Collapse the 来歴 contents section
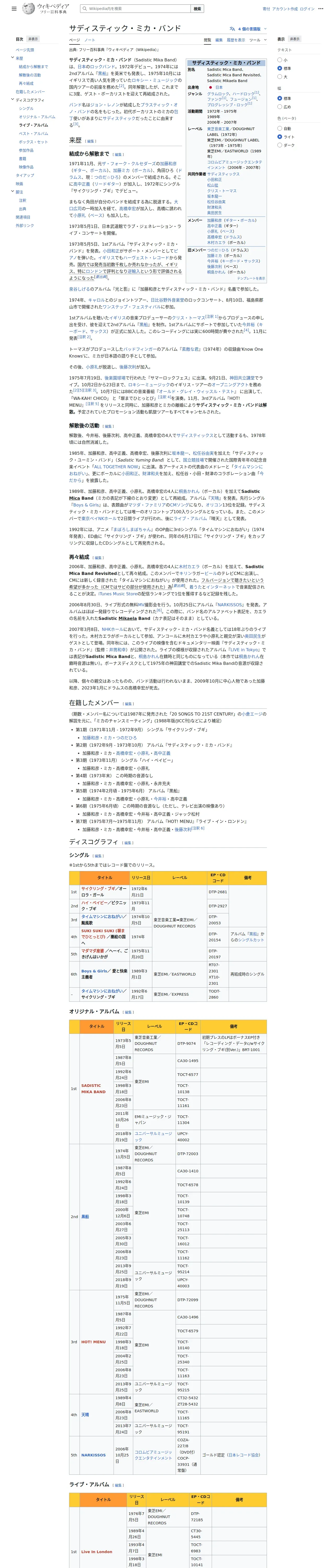Image resolution: width=336 pixels, height=1568 pixels. coord(12,58)
